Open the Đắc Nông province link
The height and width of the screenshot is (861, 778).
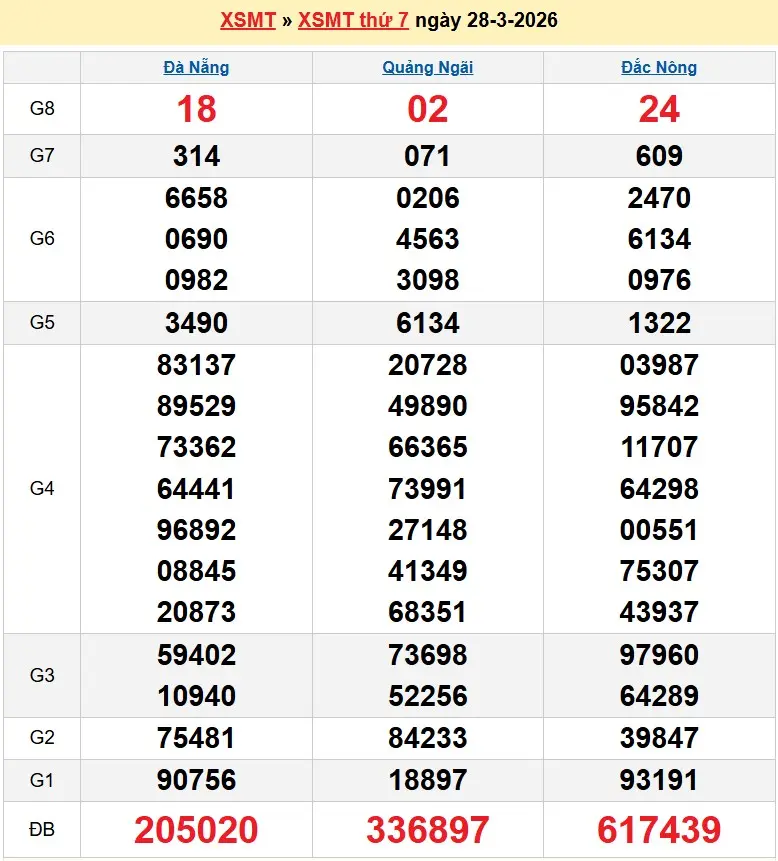659,68
